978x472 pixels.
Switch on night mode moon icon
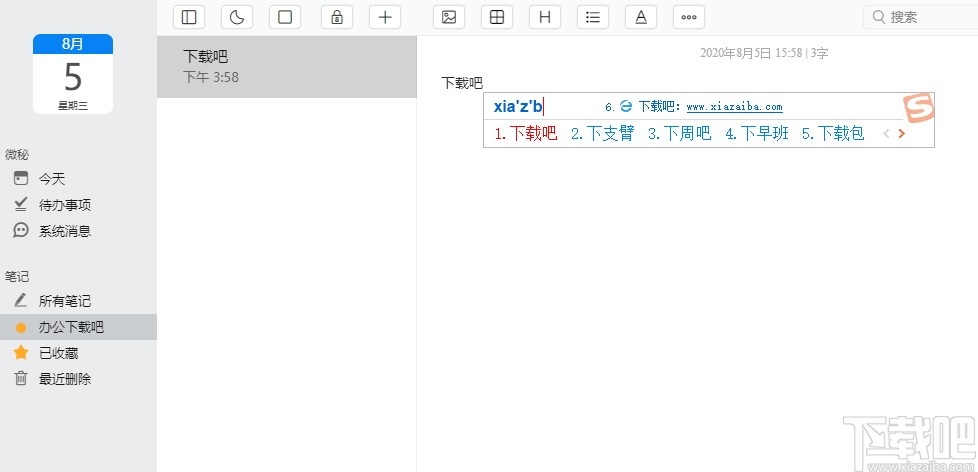(237, 17)
